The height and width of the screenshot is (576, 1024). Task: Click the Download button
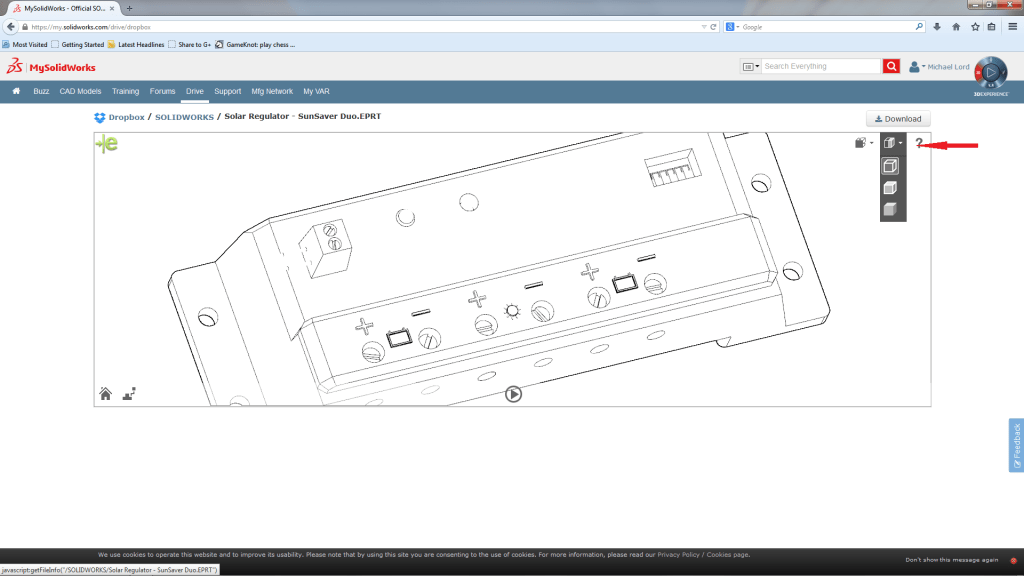tap(897, 119)
